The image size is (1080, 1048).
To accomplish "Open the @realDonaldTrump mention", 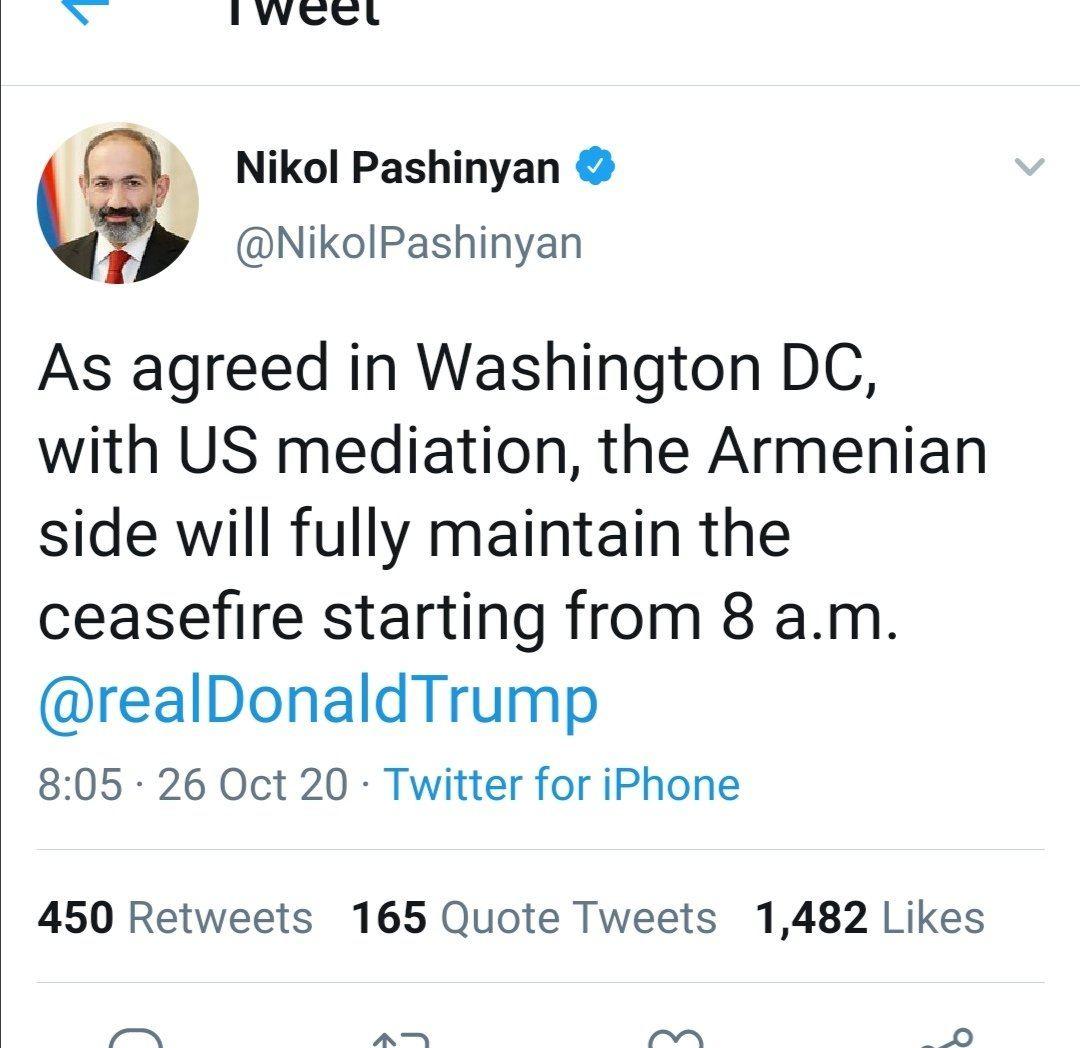I will 318,700.
